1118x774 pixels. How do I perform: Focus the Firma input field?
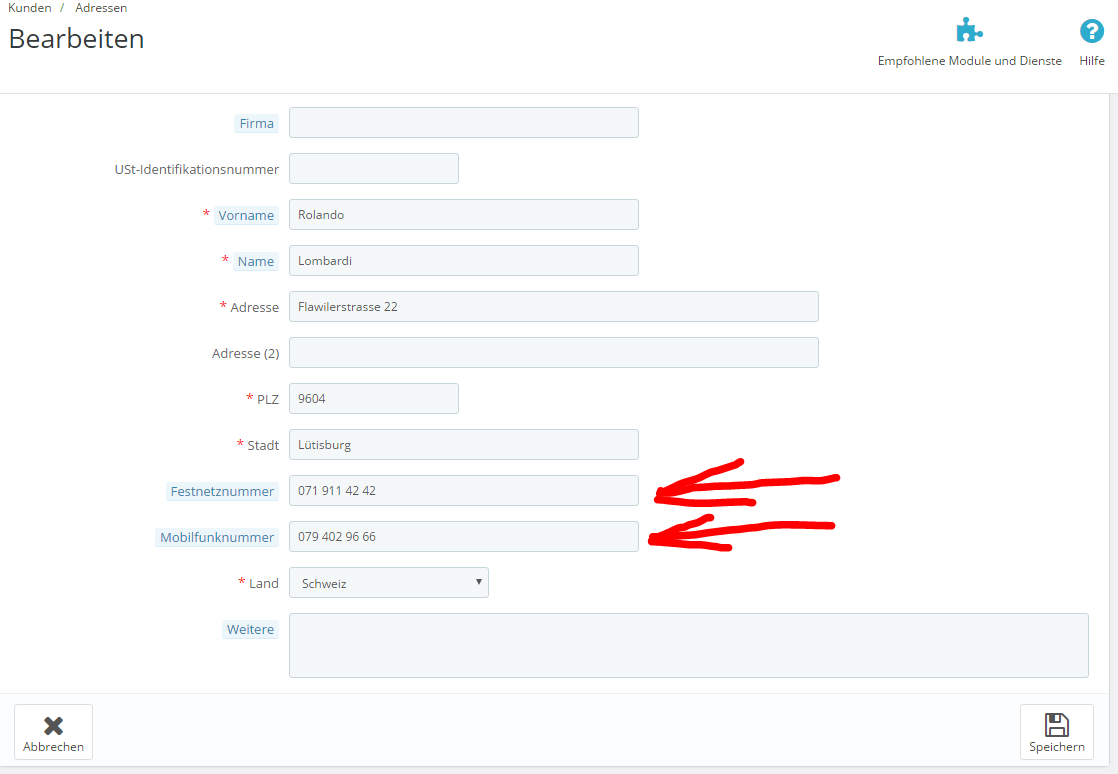click(463, 123)
